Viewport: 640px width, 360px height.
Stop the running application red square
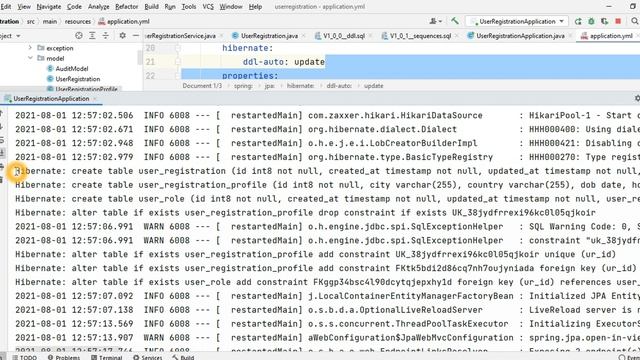pyautogui.click(x=618, y=21)
